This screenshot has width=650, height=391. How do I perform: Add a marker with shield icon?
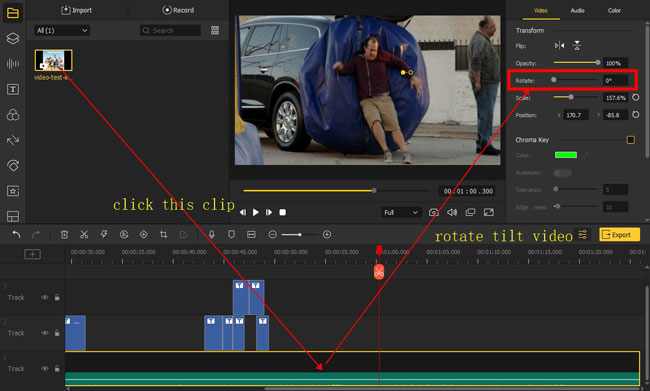coord(231,234)
